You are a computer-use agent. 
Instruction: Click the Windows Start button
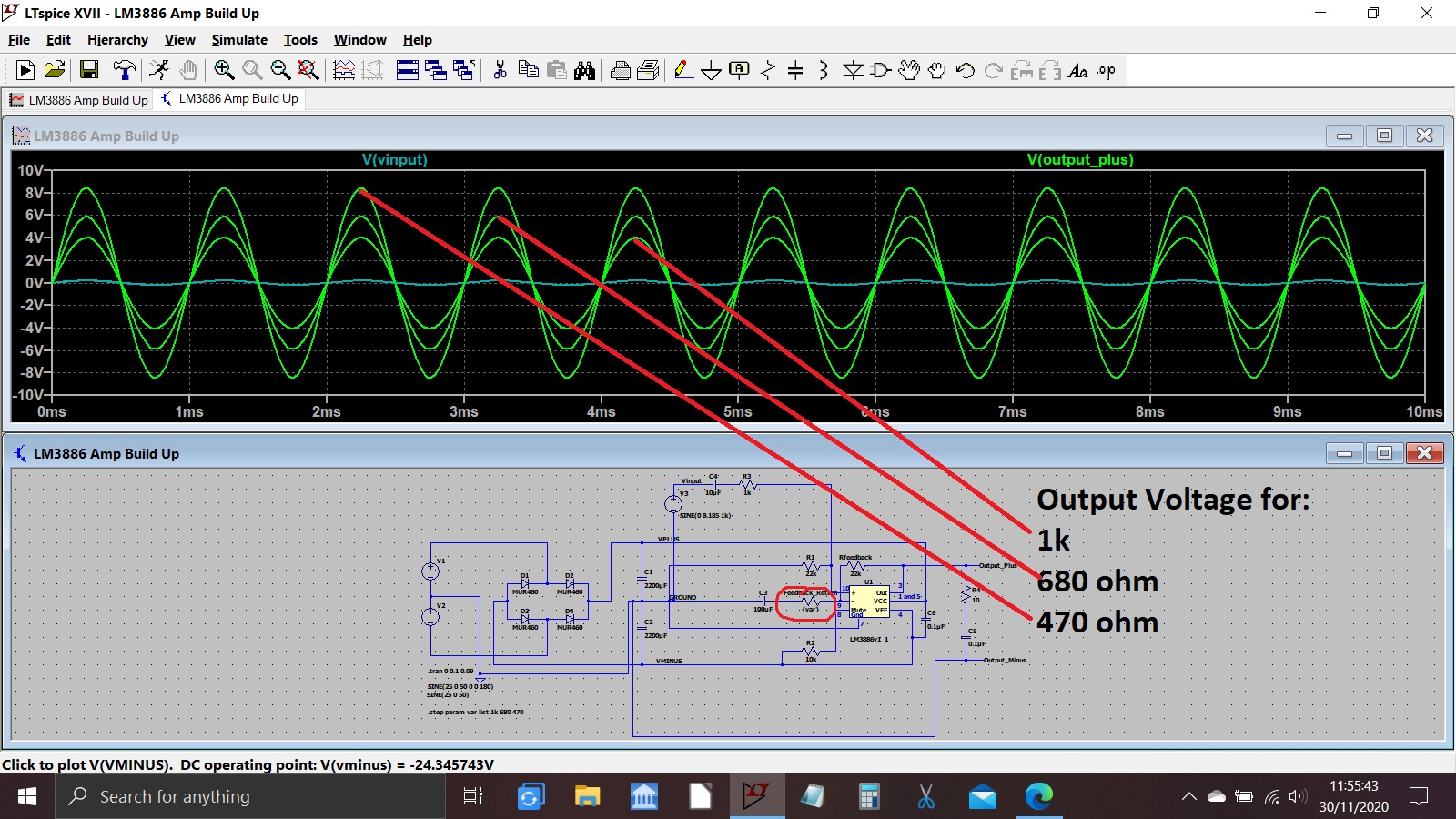[27, 797]
